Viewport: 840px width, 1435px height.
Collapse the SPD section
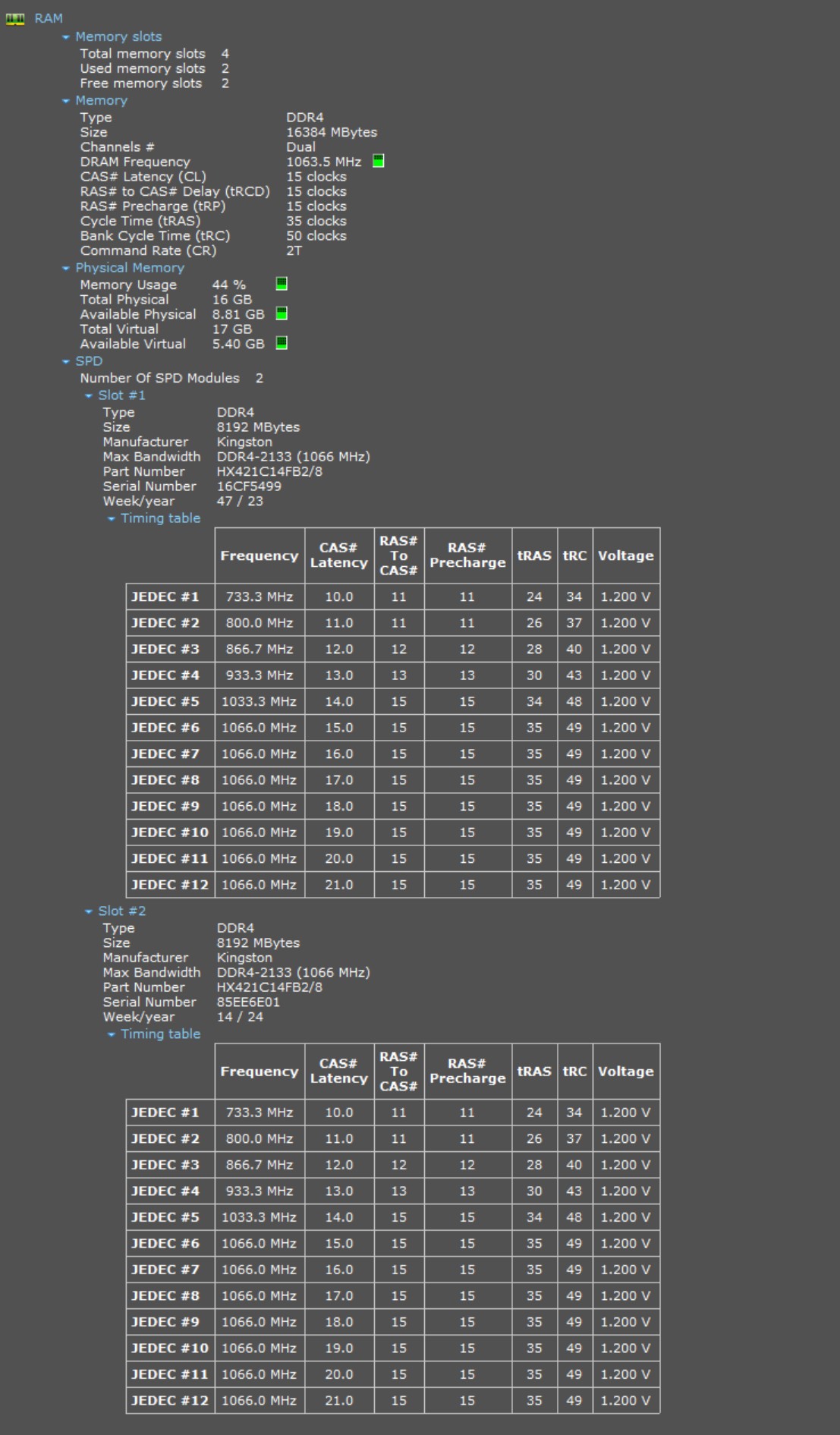tap(66, 362)
